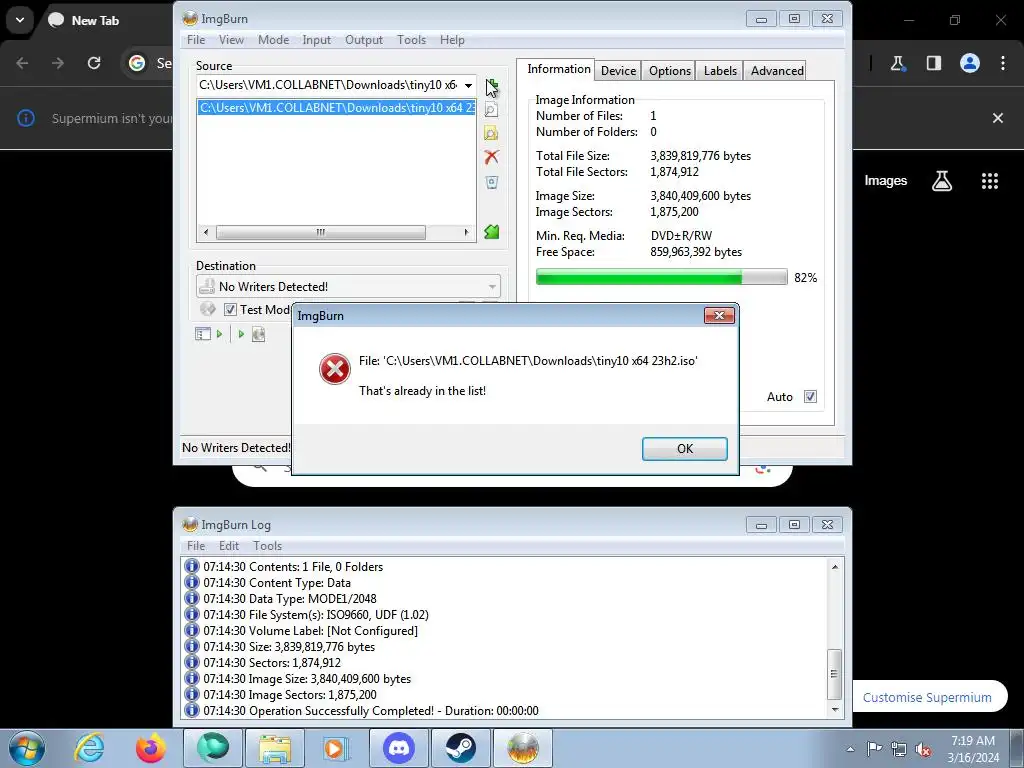The height and width of the screenshot is (768, 1024).
Task: Open the Google apps grid icon
Action: (x=990, y=181)
